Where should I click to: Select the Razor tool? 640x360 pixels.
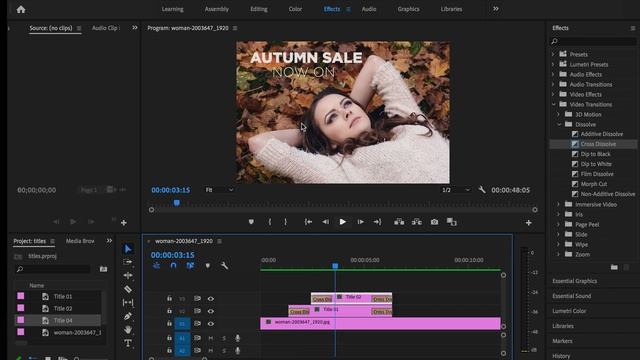[x=128, y=289]
